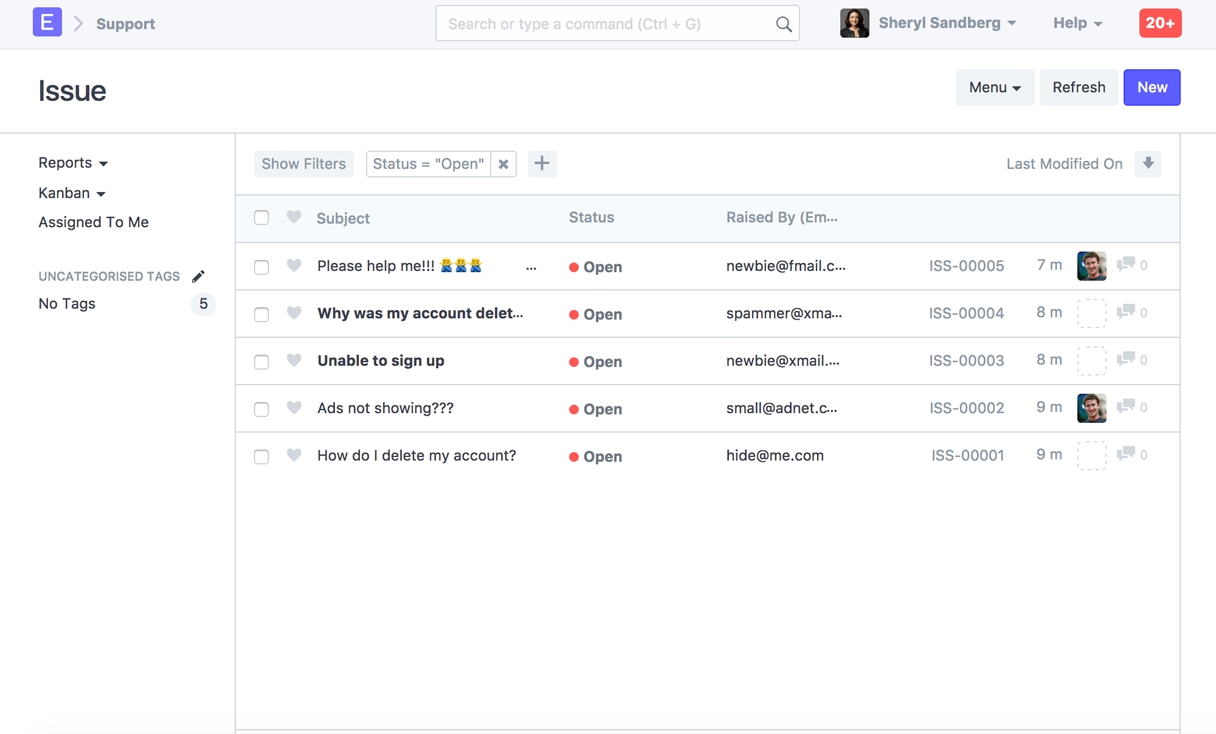Viewport: 1216px width, 734px height.
Task: Remove the Status = "Open" filter
Action: (504, 164)
